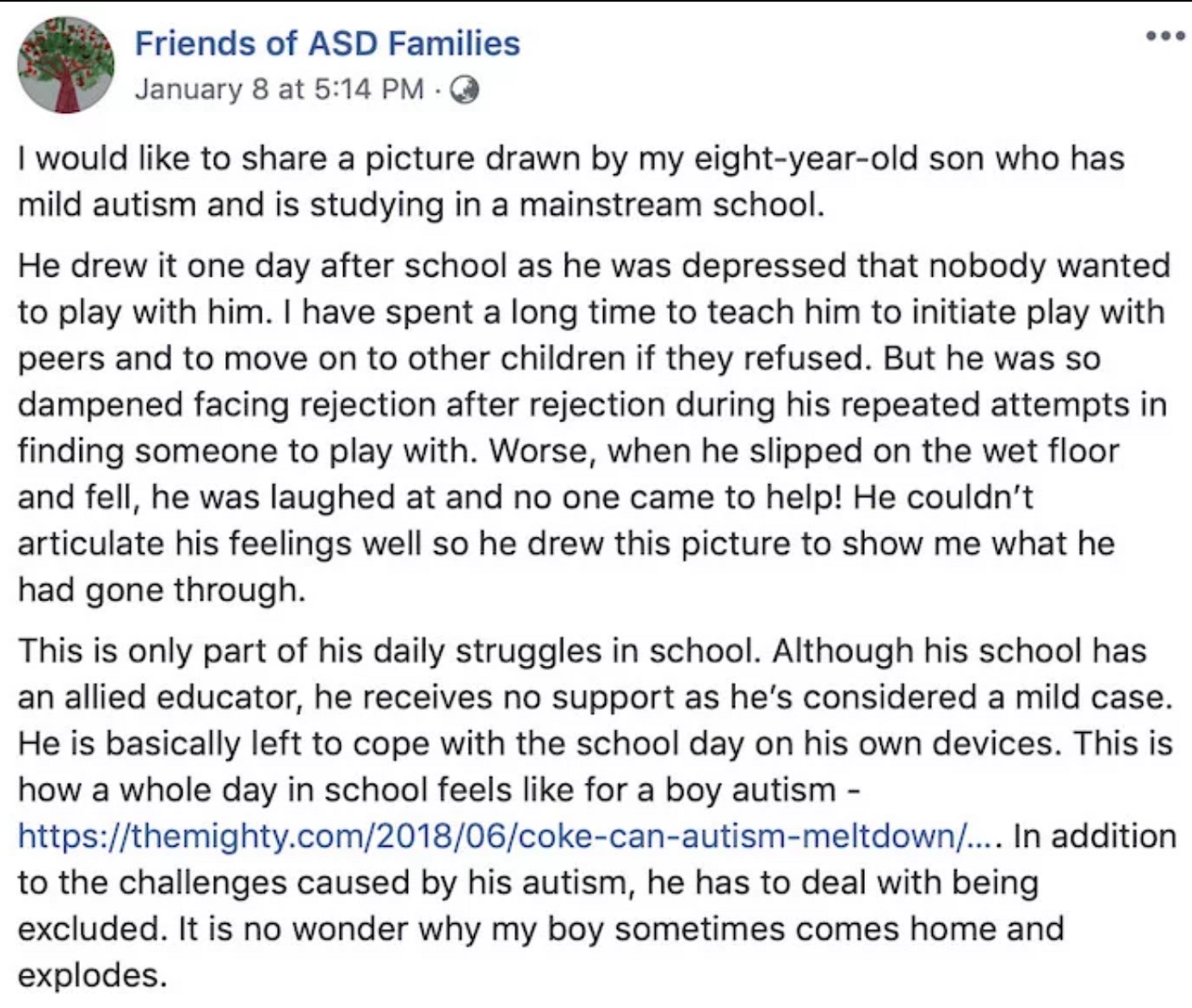The width and height of the screenshot is (1192, 1008).
Task: Open the three-dot post options menu
Action: pyautogui.click(x=1165, y=37)
